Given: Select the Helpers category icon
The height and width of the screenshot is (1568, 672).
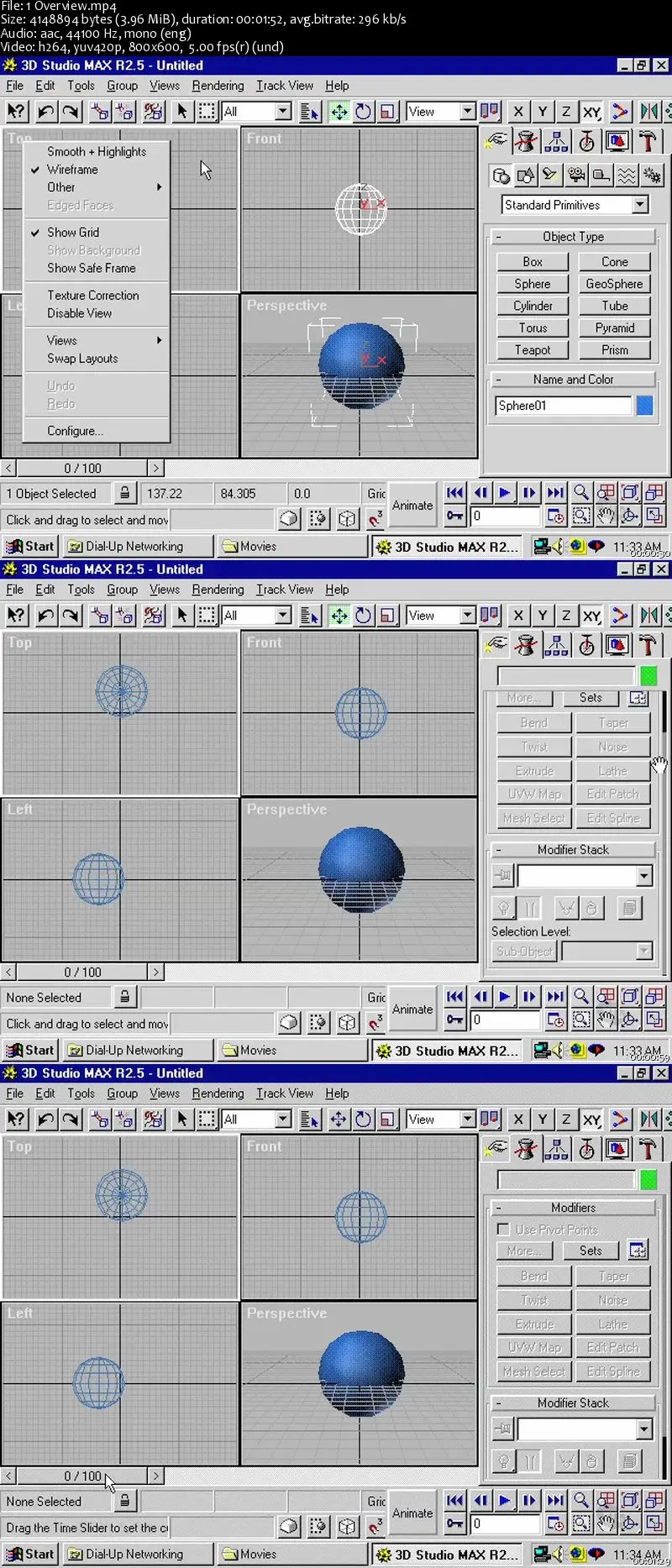Looking at the screenshot, I should (x=601, y=176).
